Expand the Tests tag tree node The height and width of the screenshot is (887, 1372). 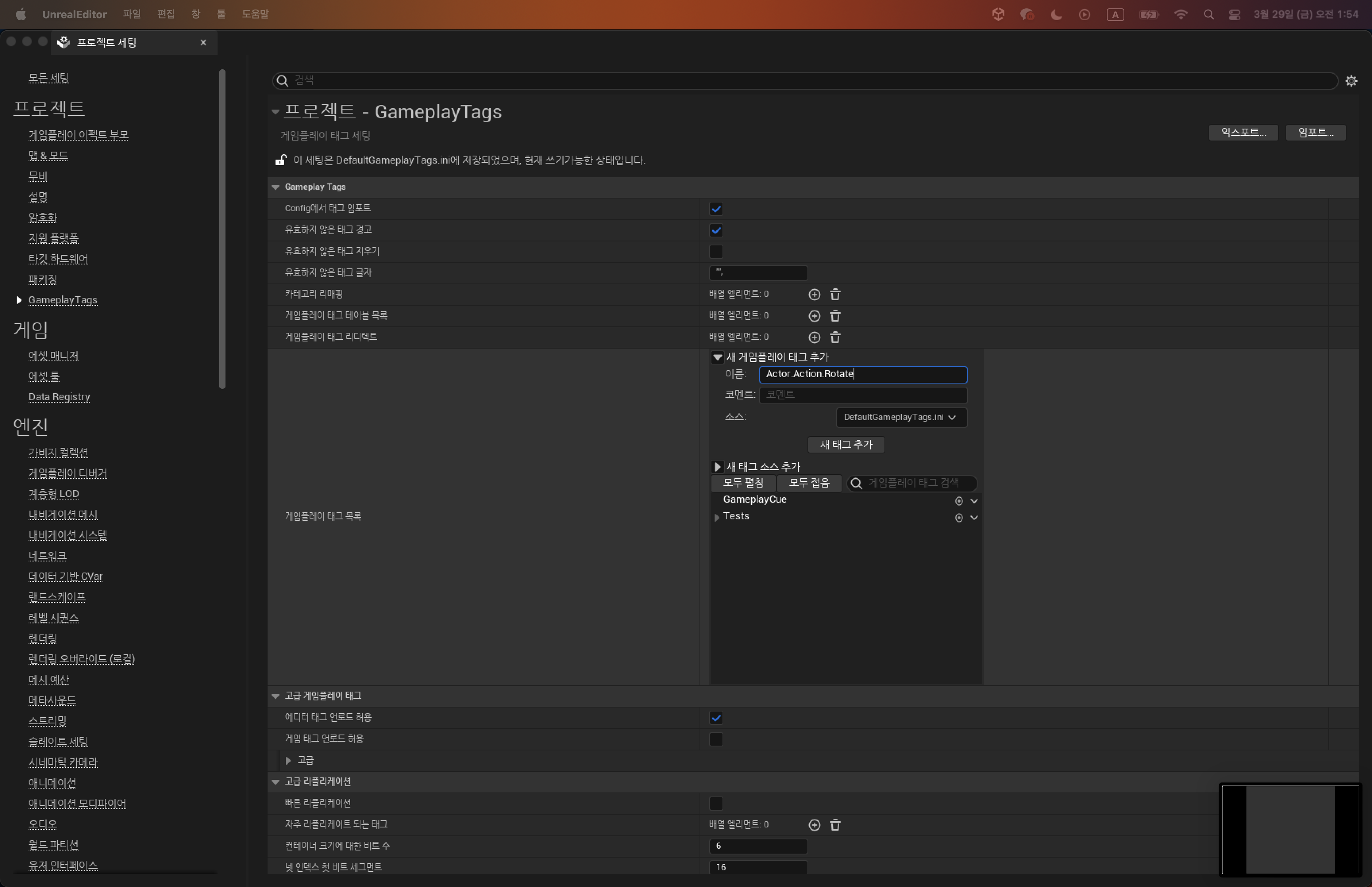coord(717,517)
